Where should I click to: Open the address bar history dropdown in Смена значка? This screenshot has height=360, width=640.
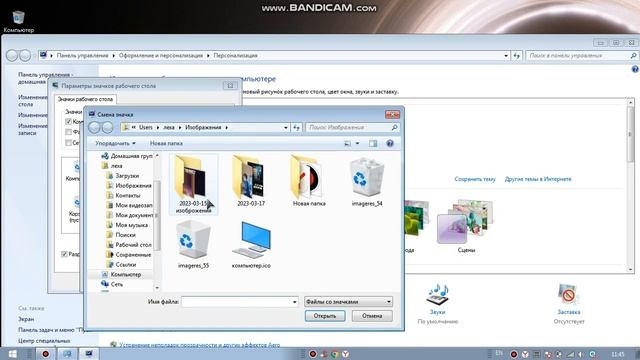pyautogui.click(x=286, y=128)
